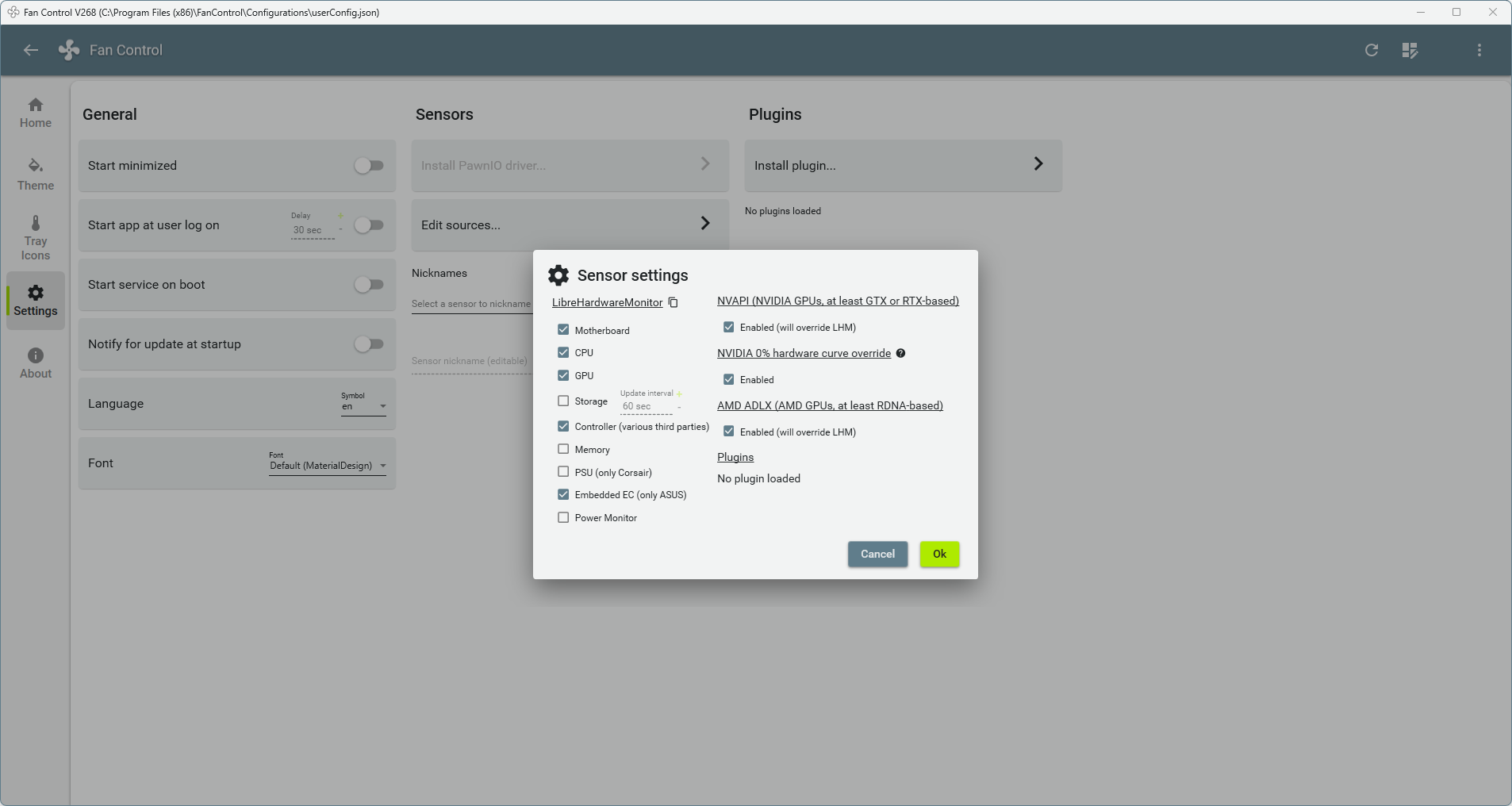
Task: Open the layout edit icon in header
Action: pyautogui.click(x=1410, y=50)
